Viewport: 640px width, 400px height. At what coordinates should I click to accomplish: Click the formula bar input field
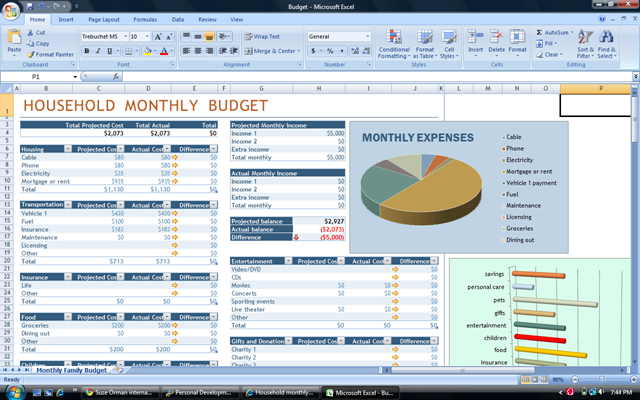pos(377,76)
